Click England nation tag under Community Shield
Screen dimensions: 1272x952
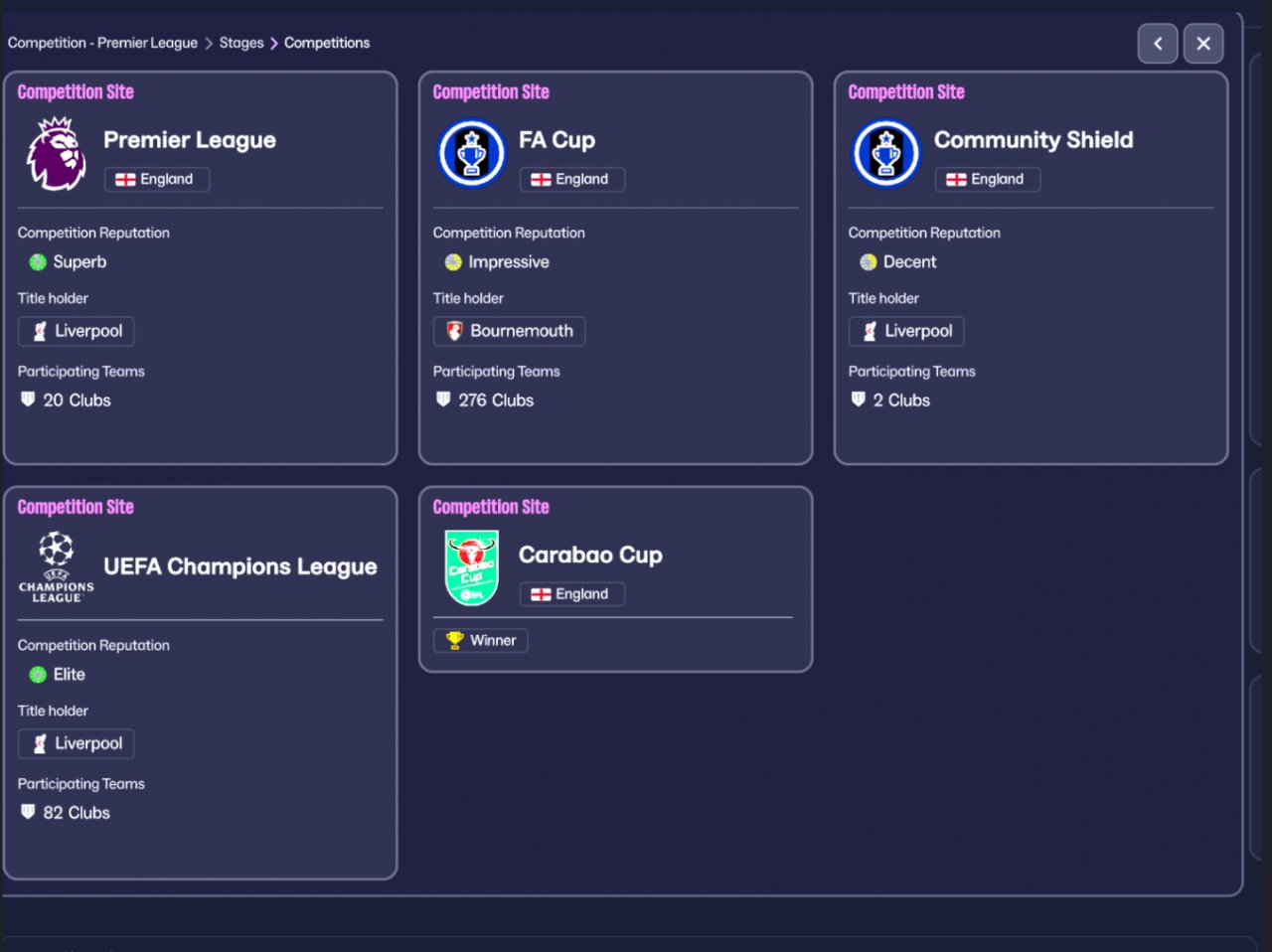[x=988, y=179]
